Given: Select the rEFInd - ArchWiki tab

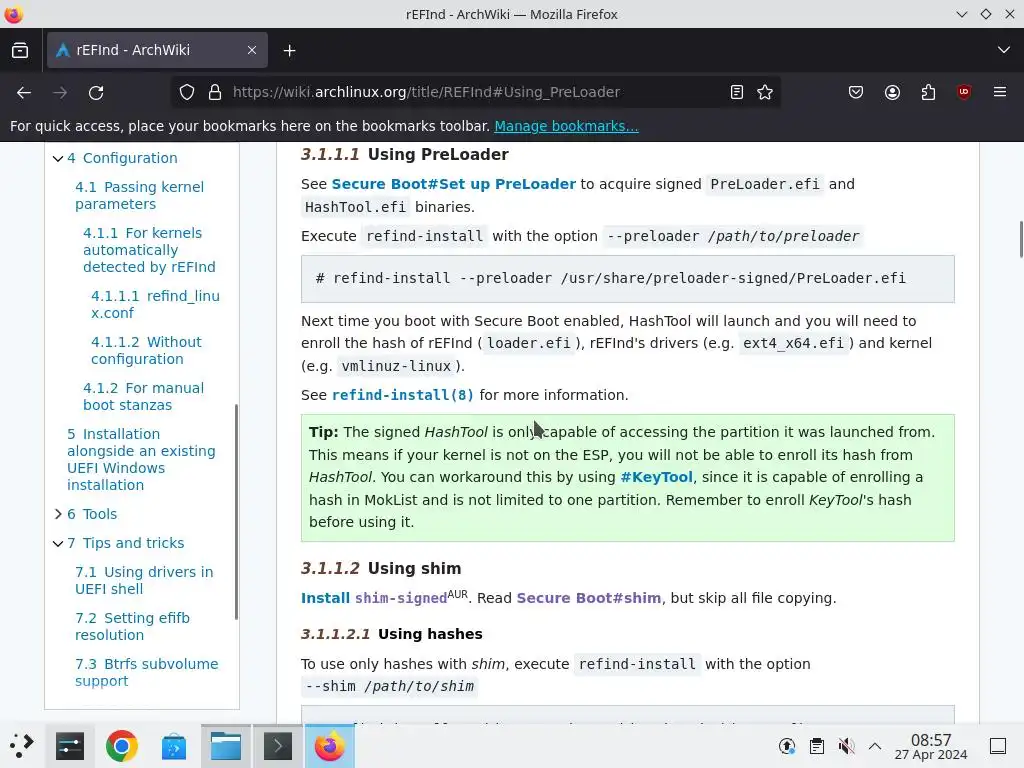Looking at the screenshot, I should (157, 50).
